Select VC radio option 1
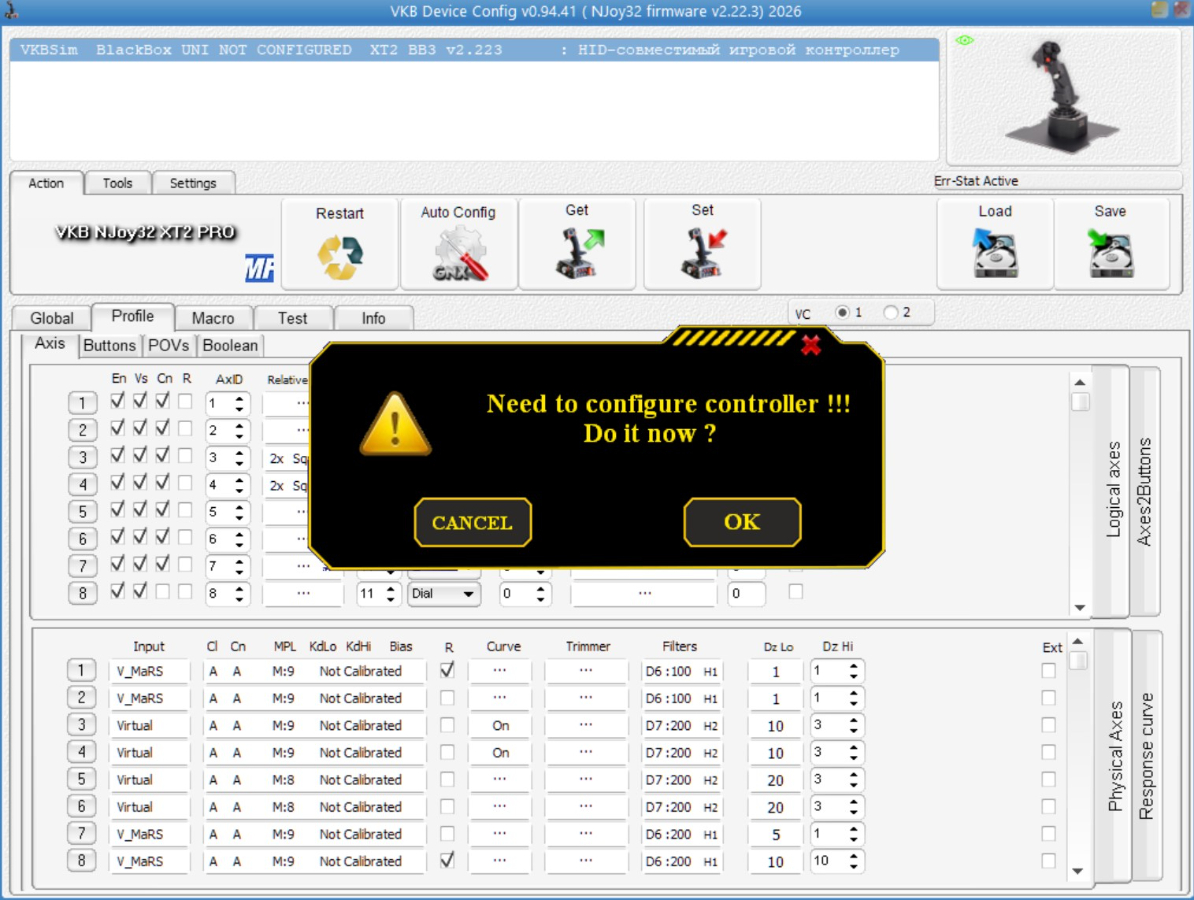The width and height of the screenshot is (1194, 900). click(841, 312)
